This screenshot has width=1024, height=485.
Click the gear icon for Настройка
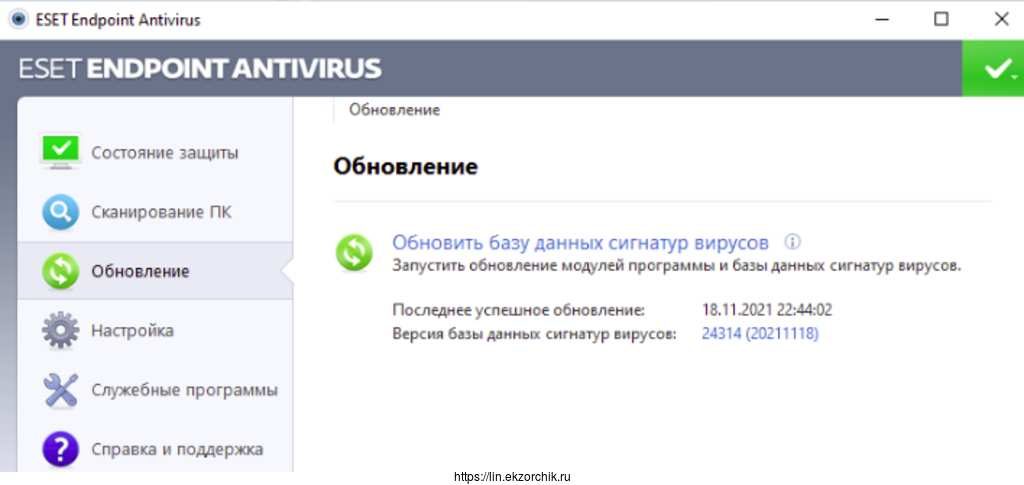tap(60, 330)
